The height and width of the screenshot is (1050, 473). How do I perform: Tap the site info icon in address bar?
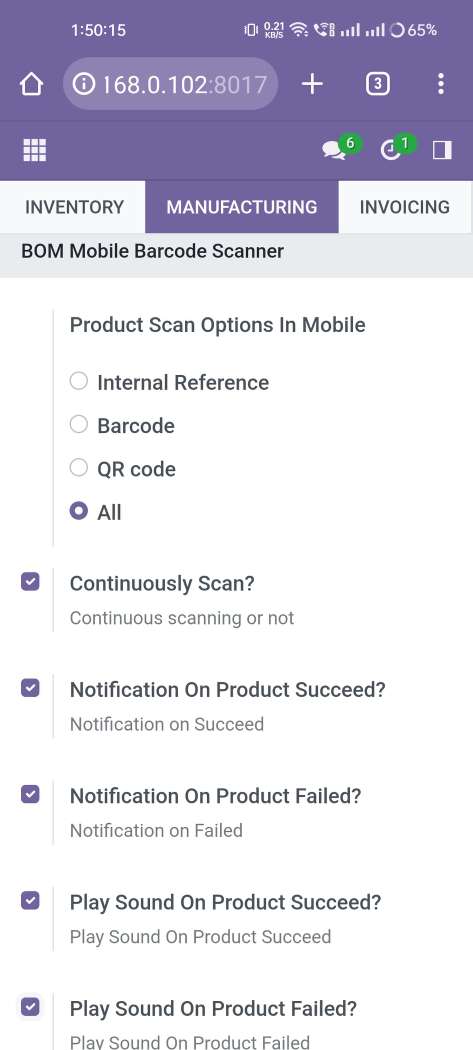(x=83, y=84)
